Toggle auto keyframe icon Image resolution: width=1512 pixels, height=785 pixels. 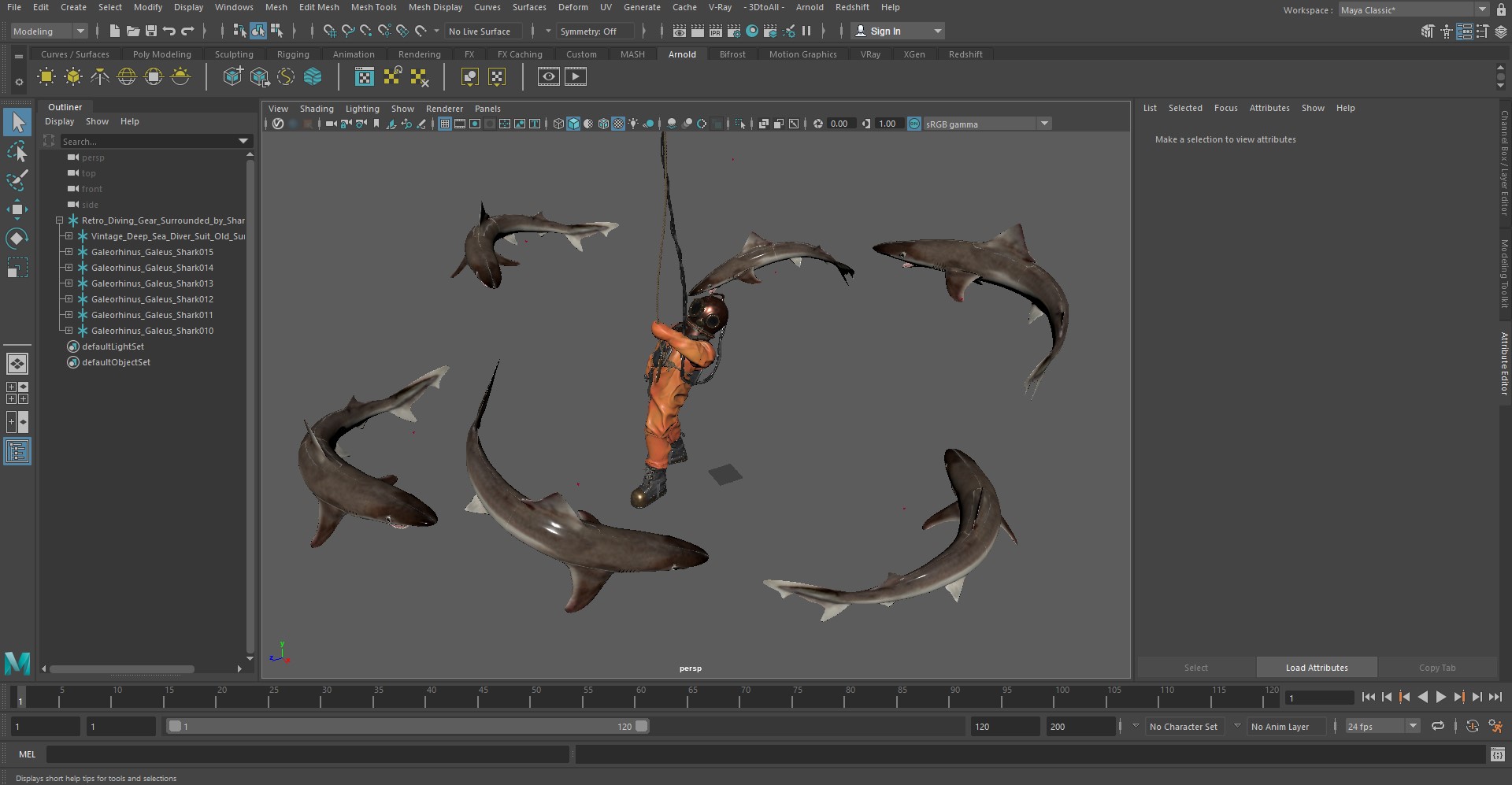pos(1472,726)
